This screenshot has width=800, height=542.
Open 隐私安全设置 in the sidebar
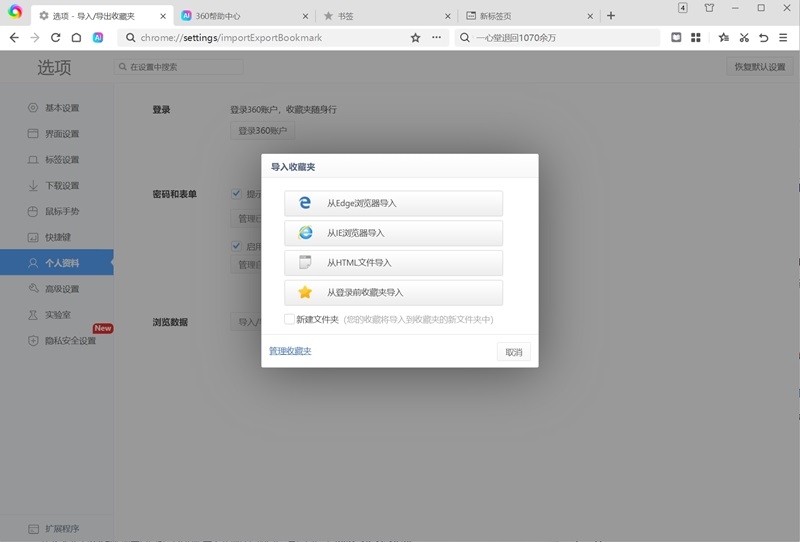[57, 340]
